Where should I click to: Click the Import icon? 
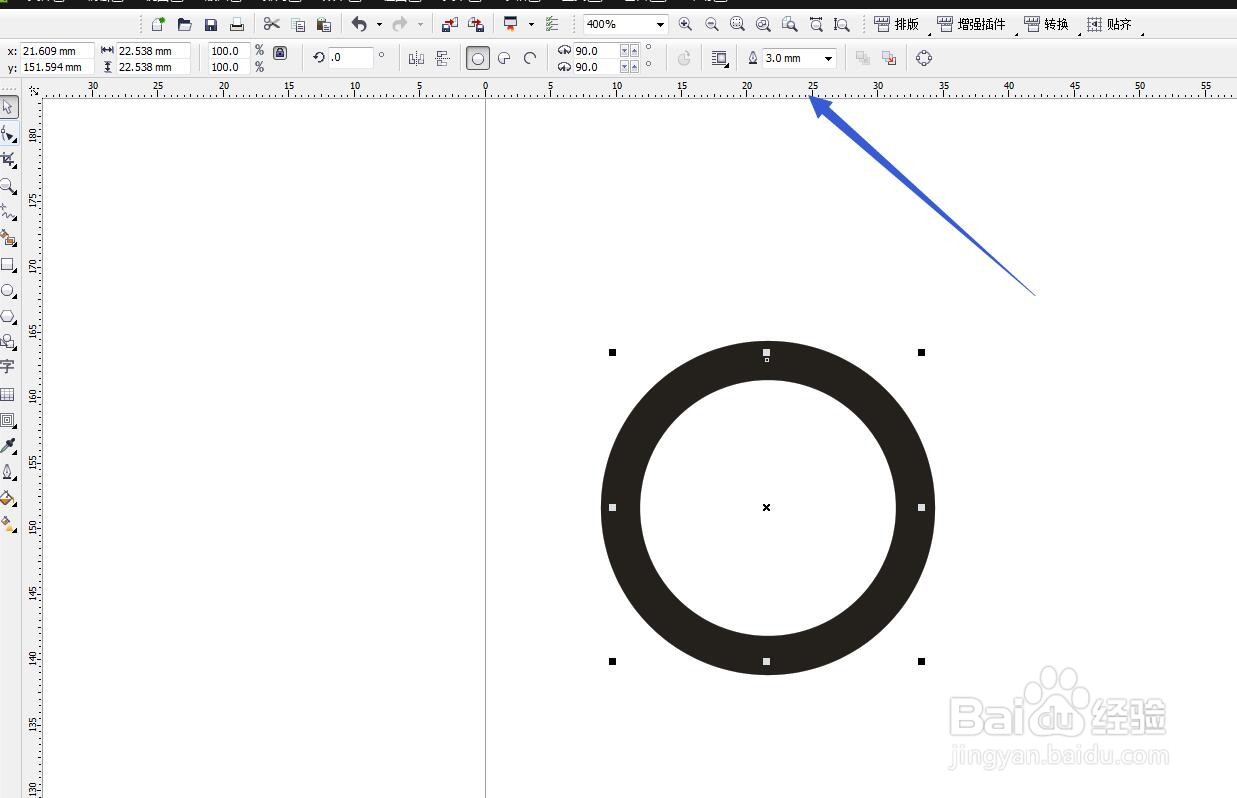click(450, 24)
